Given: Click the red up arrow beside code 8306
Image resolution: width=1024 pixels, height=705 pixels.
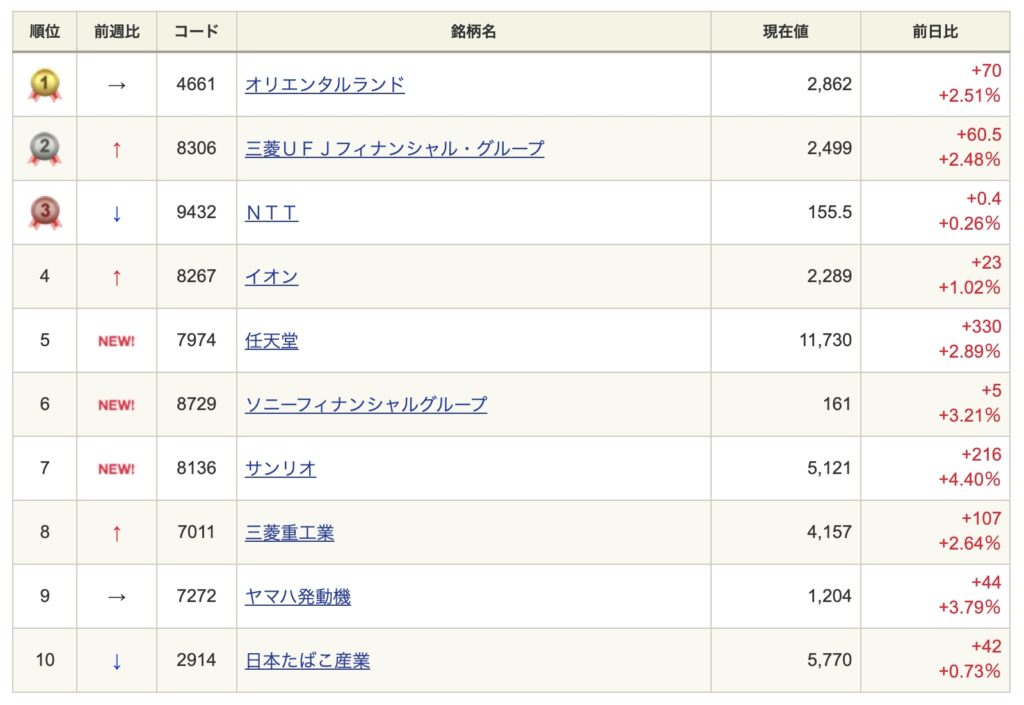Looking at the screenshot, I should (116, 149).
